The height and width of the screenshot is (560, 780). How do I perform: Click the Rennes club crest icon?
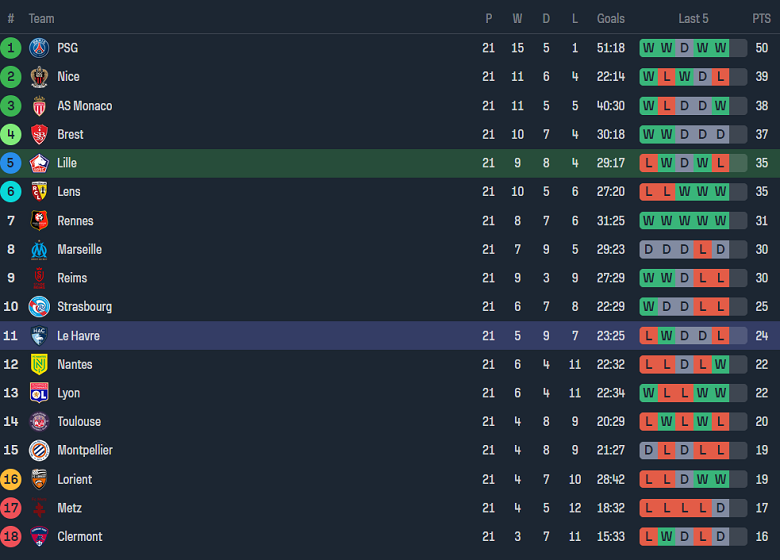click(x=39, y=221)
